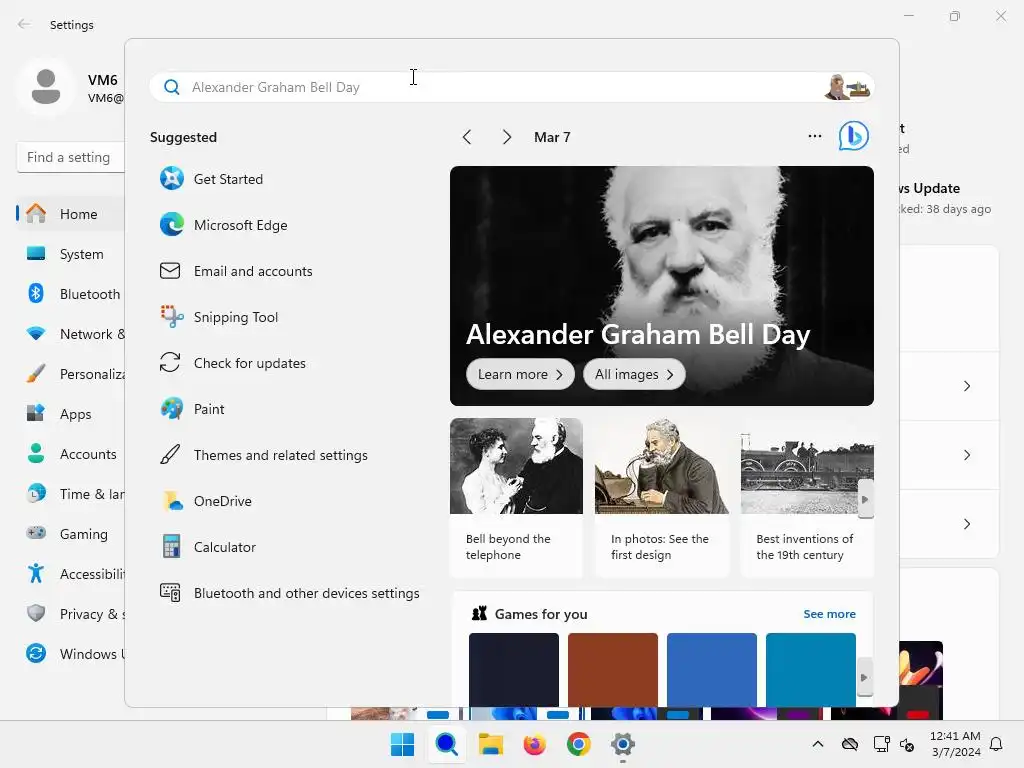
Task: Select Check for updates suggestion
Action: coord(233,363)
